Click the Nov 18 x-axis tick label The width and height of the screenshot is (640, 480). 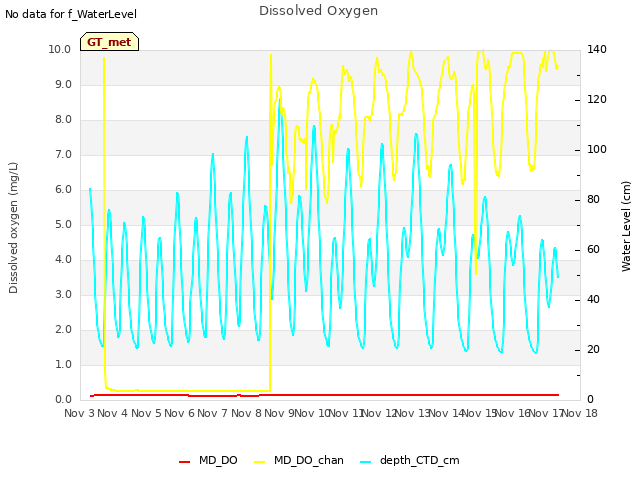tap(580, 413)
